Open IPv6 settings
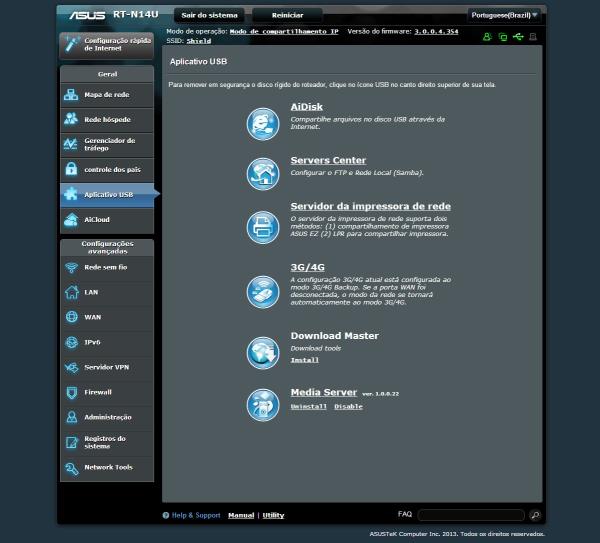Screen dimensions: 600x543 click(x=107, y=342)
